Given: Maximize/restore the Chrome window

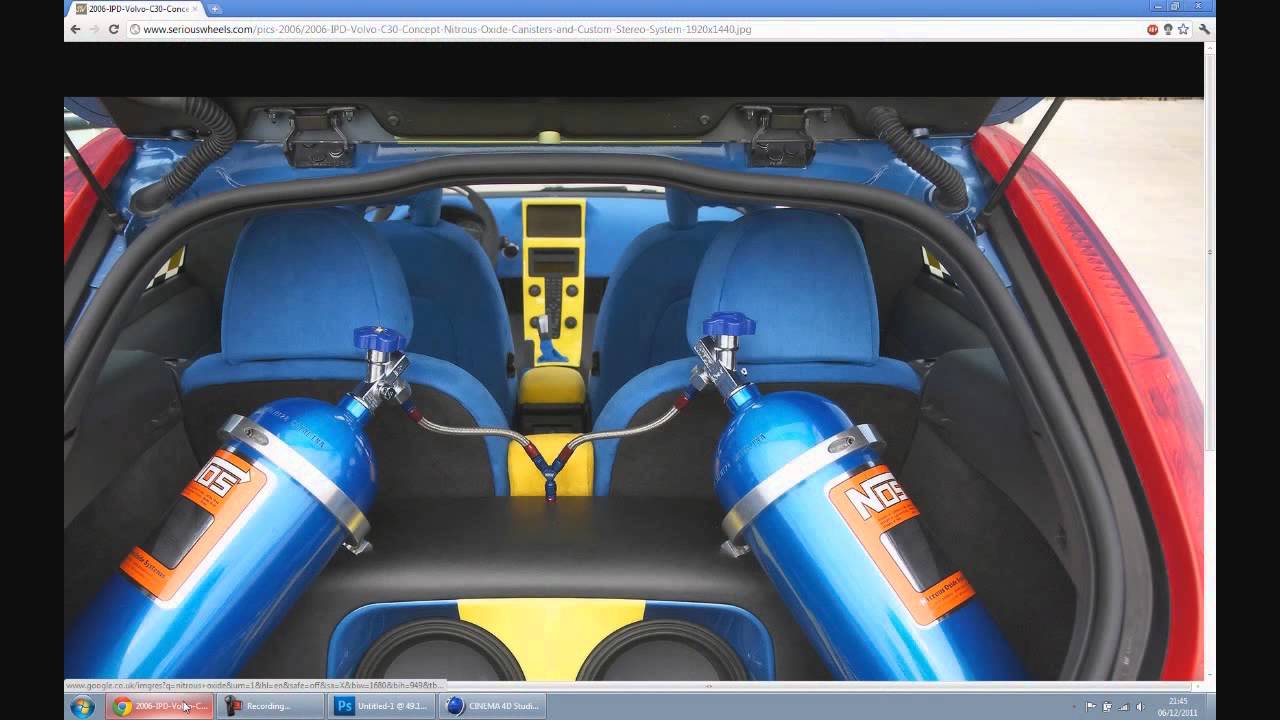Looking at the screenshot, I should [1175, 6].
